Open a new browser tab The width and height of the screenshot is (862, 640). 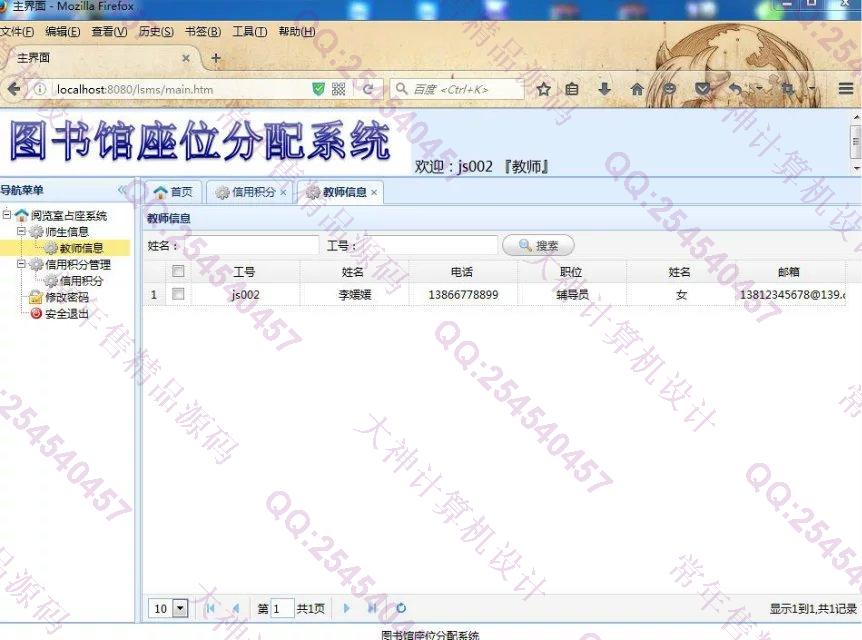(x=216, y=58)
